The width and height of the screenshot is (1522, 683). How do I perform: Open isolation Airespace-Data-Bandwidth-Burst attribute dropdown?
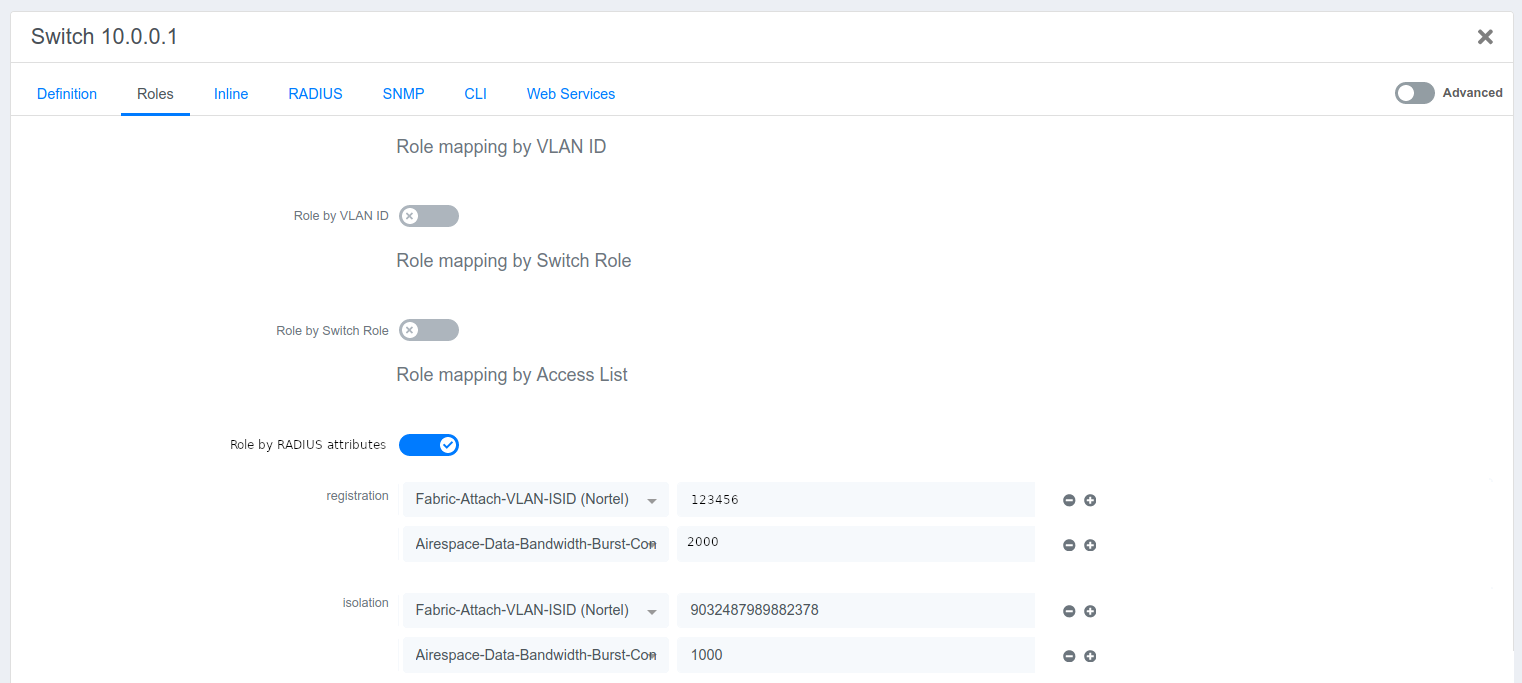[536, 655]
